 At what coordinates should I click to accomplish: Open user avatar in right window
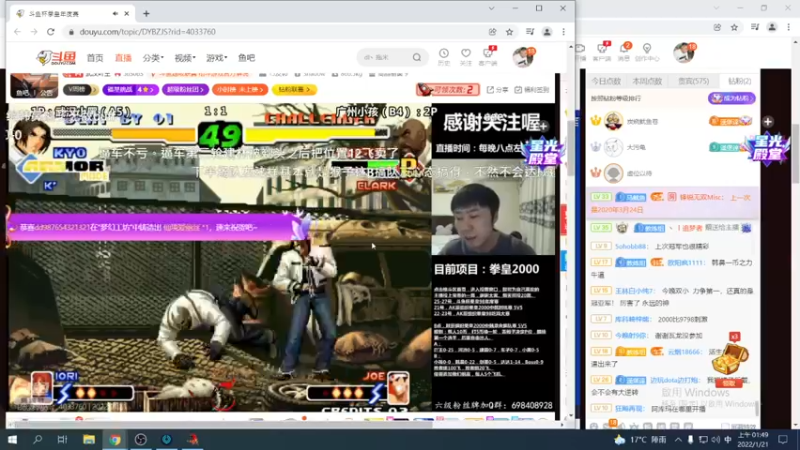click(x=683, y=53)
